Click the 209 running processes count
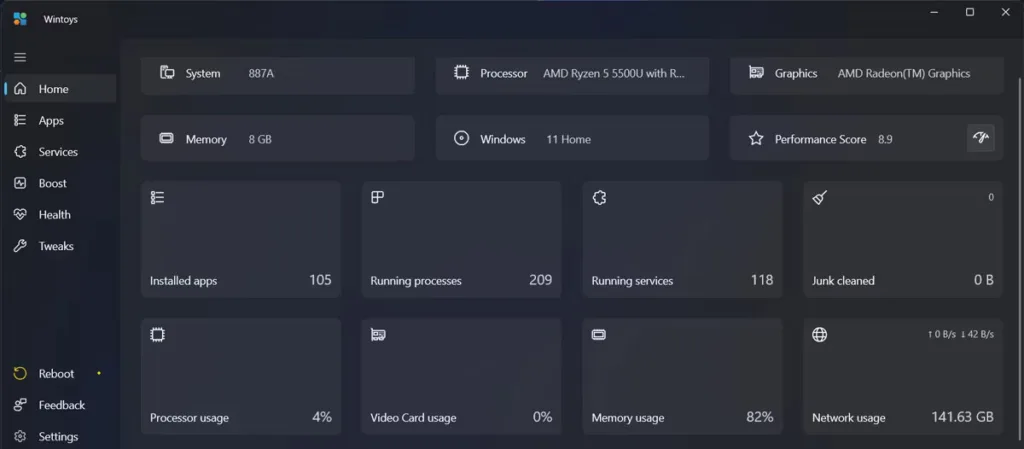This screenshot has width=1024, height=449. click(x=541, y=280)
